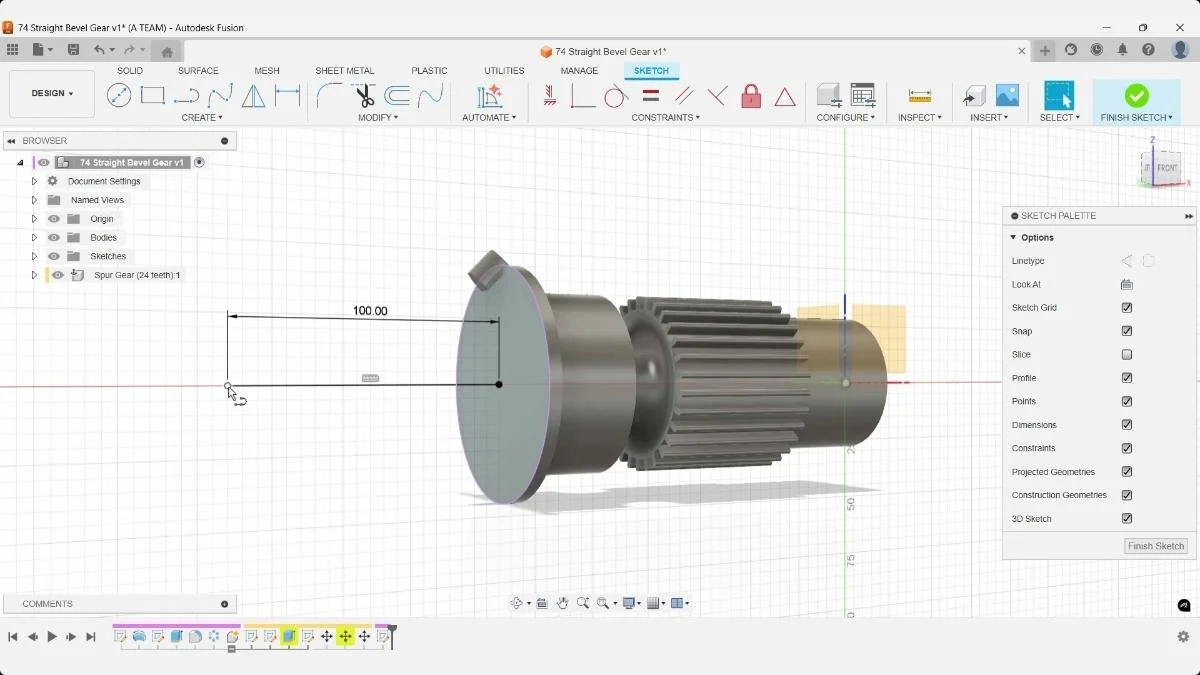
Task: Enable the Slice checkbox
Action: 1127,355
